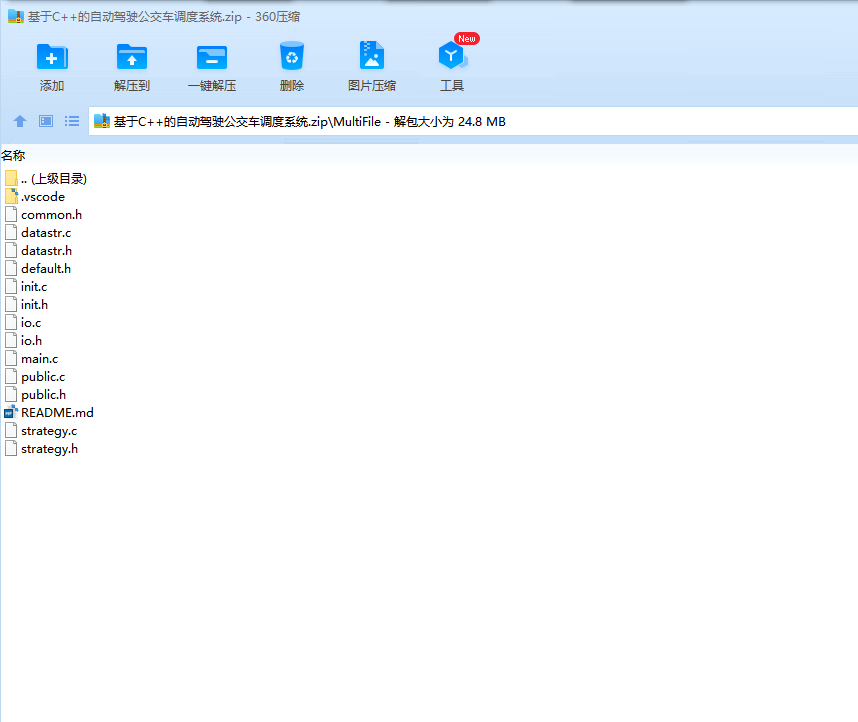858x722 pixels.
Task: Select the init.c file
Action: tap(26, 287)
